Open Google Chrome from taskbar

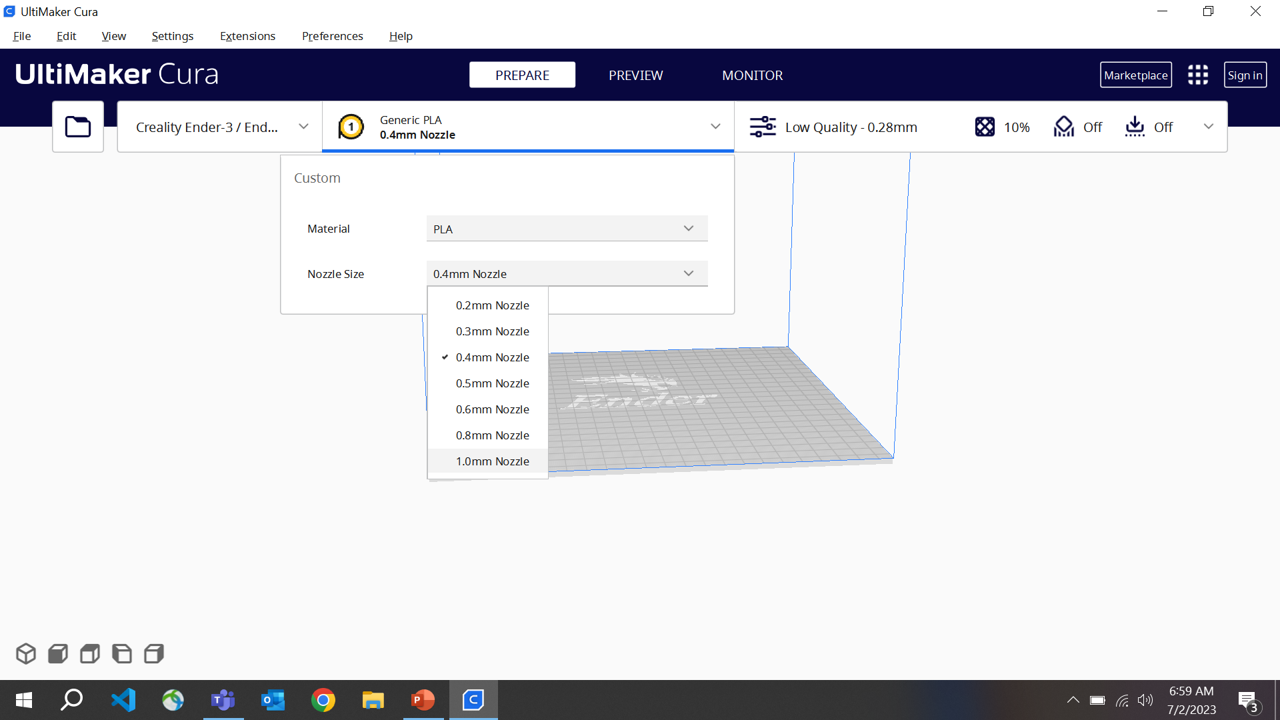(323, 700)
